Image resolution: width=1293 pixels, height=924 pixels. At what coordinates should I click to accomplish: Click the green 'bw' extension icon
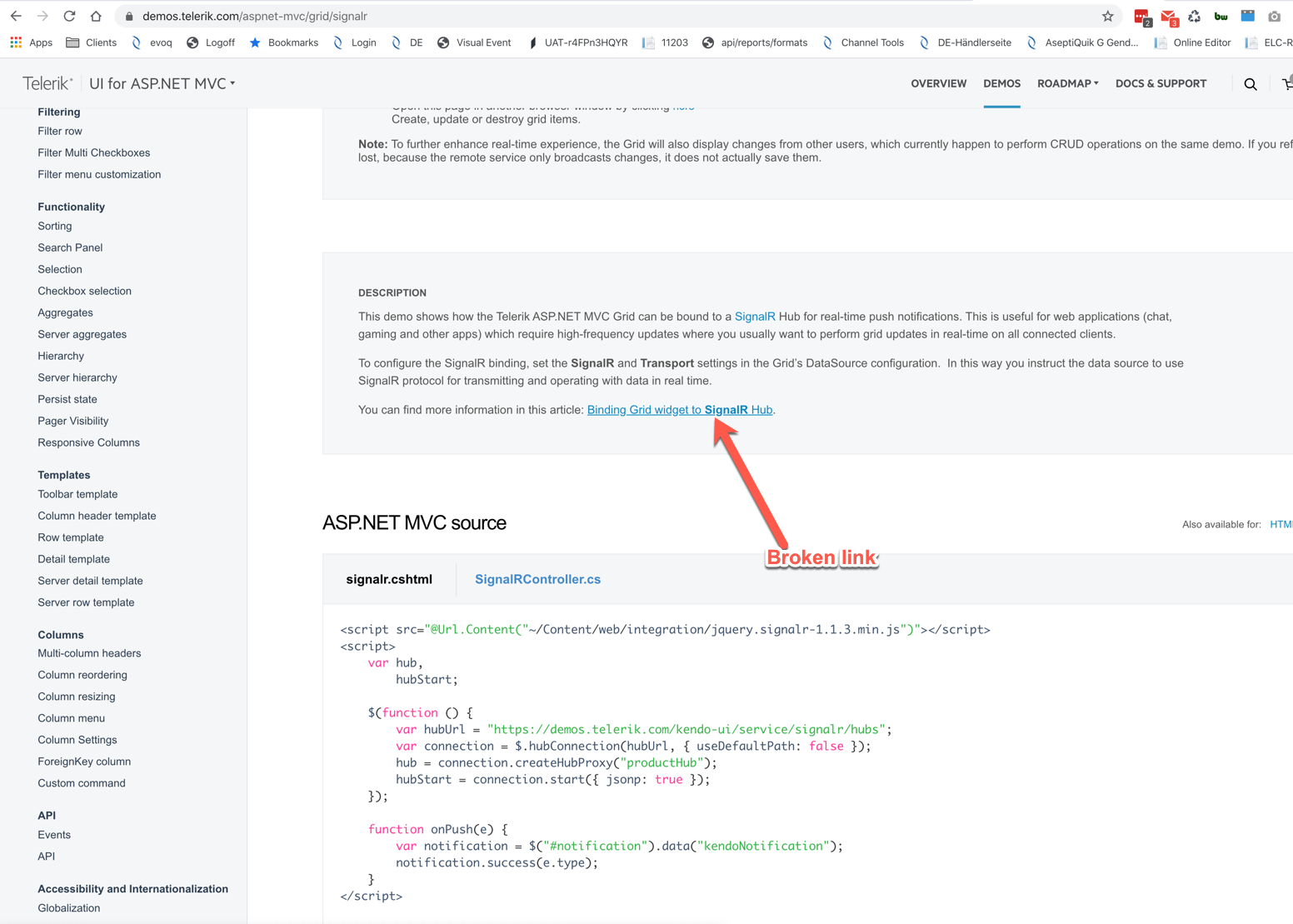point(1221,16)
